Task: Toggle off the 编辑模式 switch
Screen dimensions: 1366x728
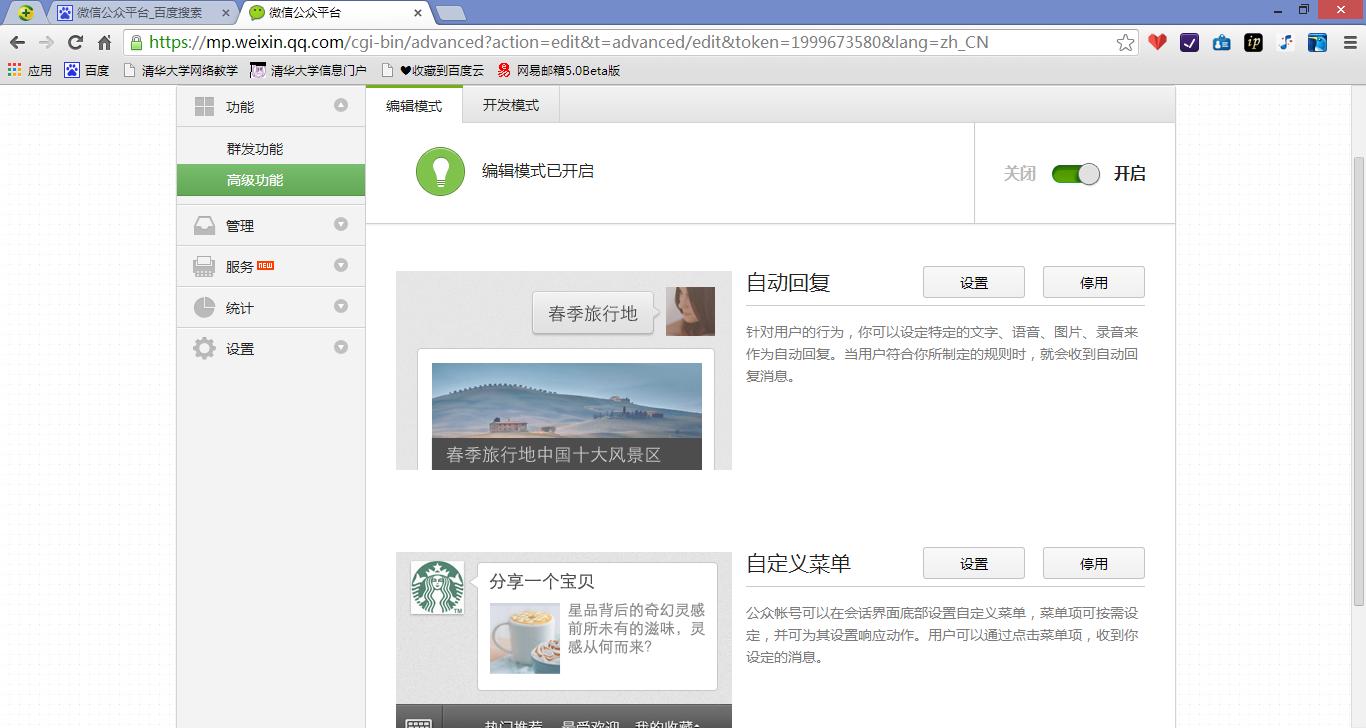Action: point(1075,173)
